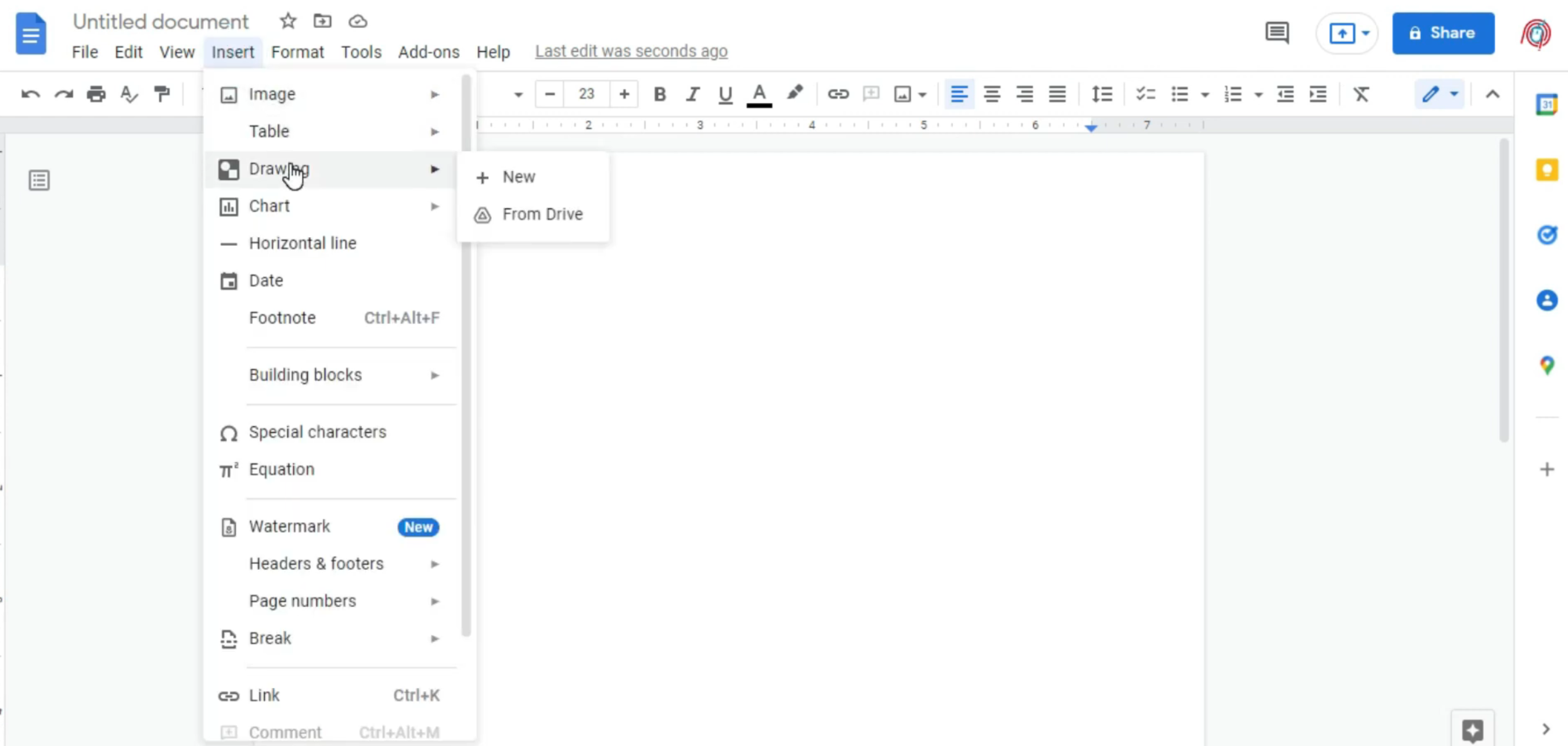Click the Redo arrow icon
The image size is (1568, 746).
point(63,94)
